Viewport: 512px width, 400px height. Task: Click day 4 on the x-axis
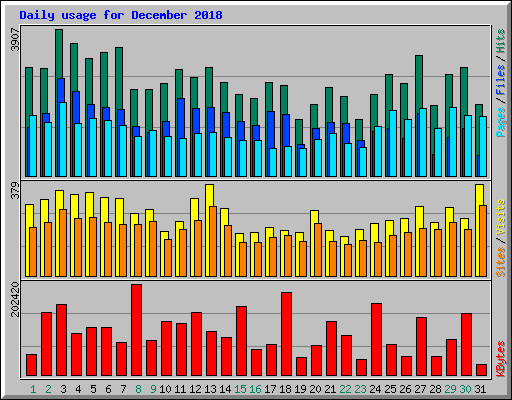(78, 389)
